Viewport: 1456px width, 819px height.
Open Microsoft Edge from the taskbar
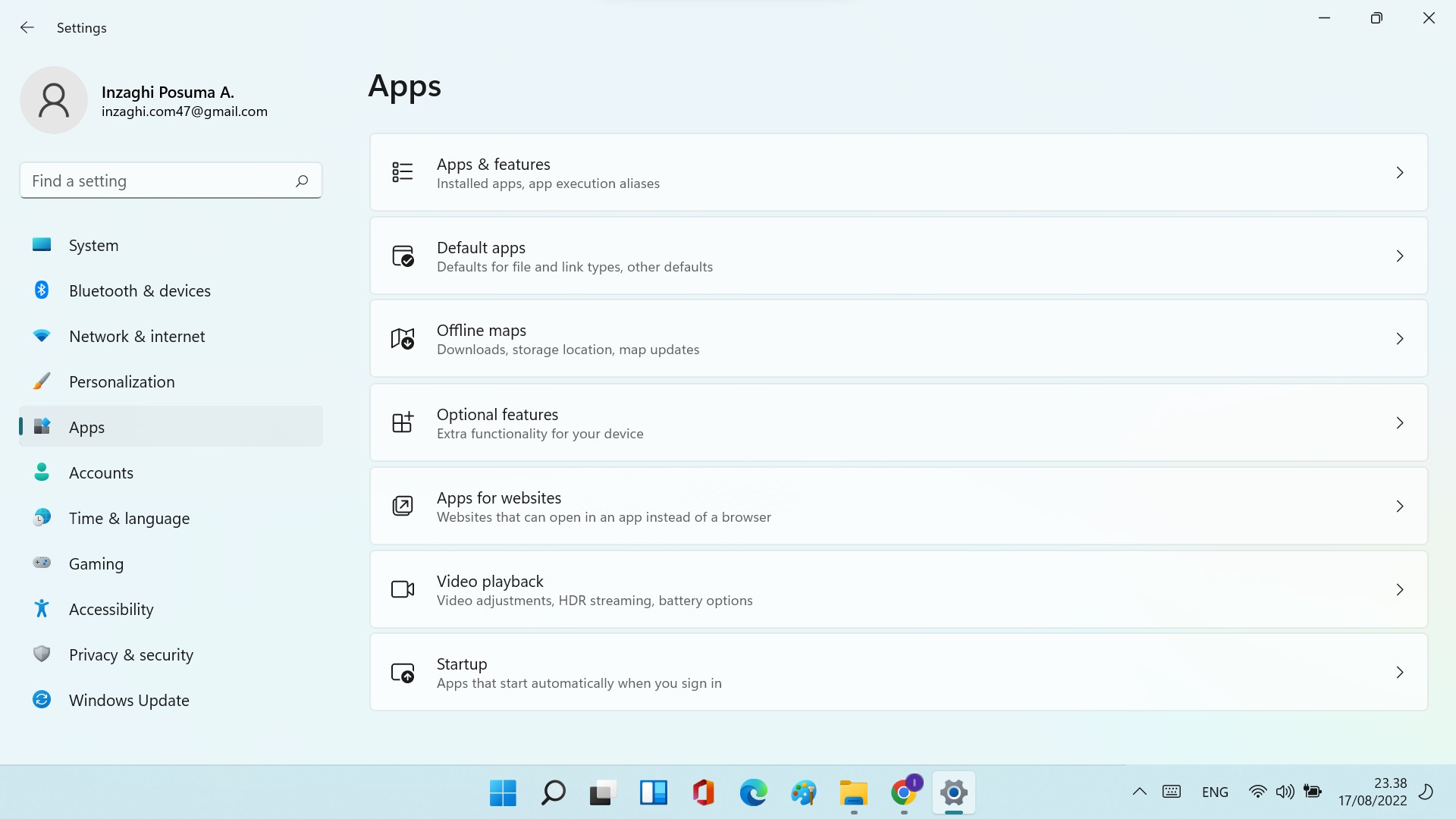point(753,793)
